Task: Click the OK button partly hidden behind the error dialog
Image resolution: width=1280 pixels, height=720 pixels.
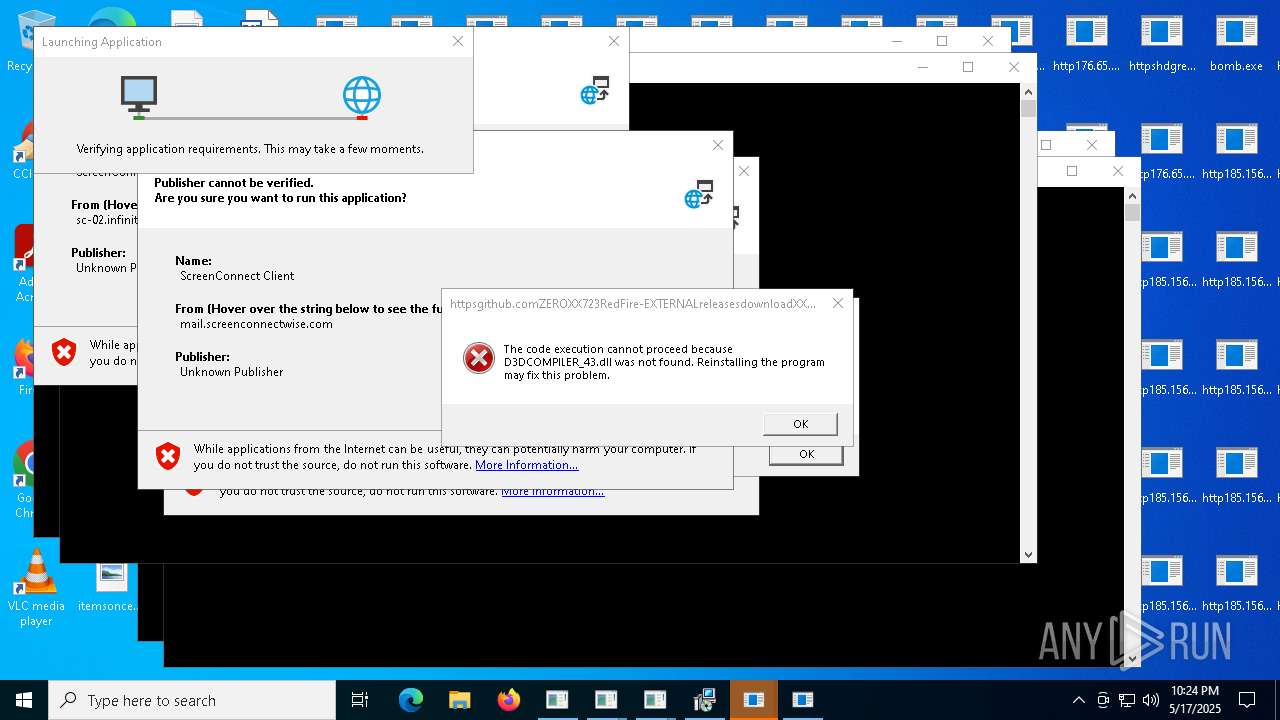Action: click(x=806, y=455)
